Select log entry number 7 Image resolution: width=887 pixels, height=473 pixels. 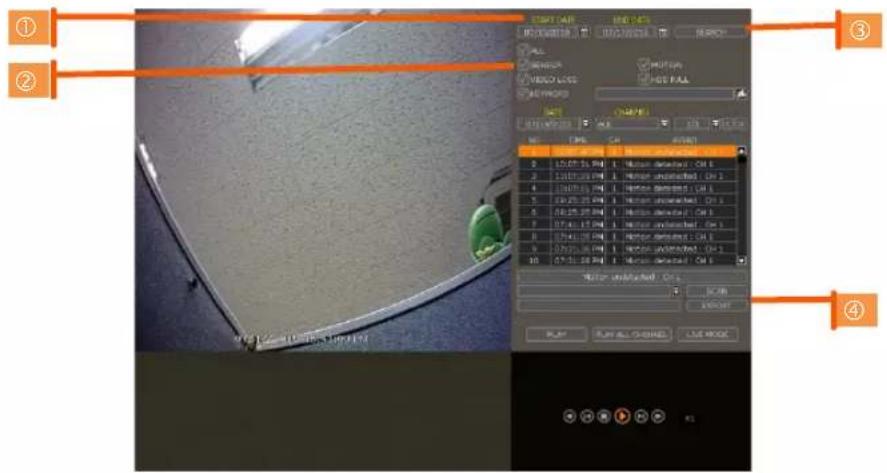628,225
